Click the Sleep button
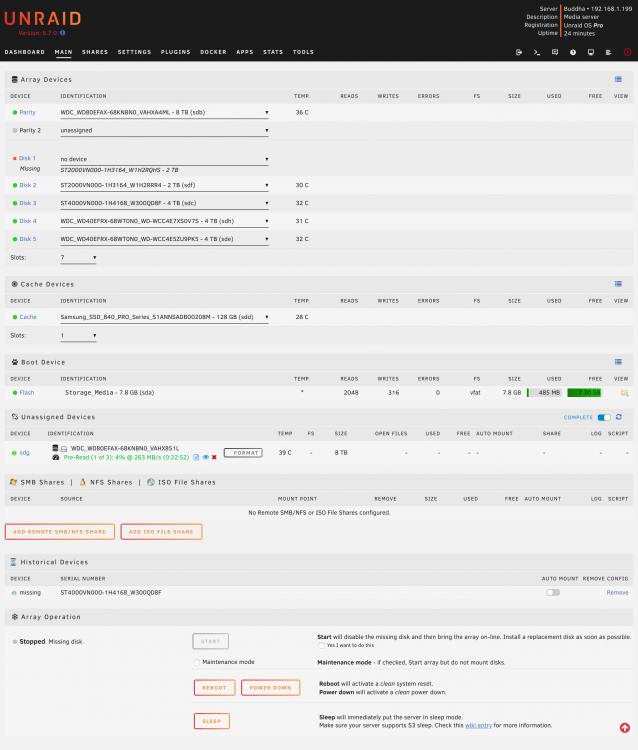The image size is (638, 750). [x=211, y=721]
